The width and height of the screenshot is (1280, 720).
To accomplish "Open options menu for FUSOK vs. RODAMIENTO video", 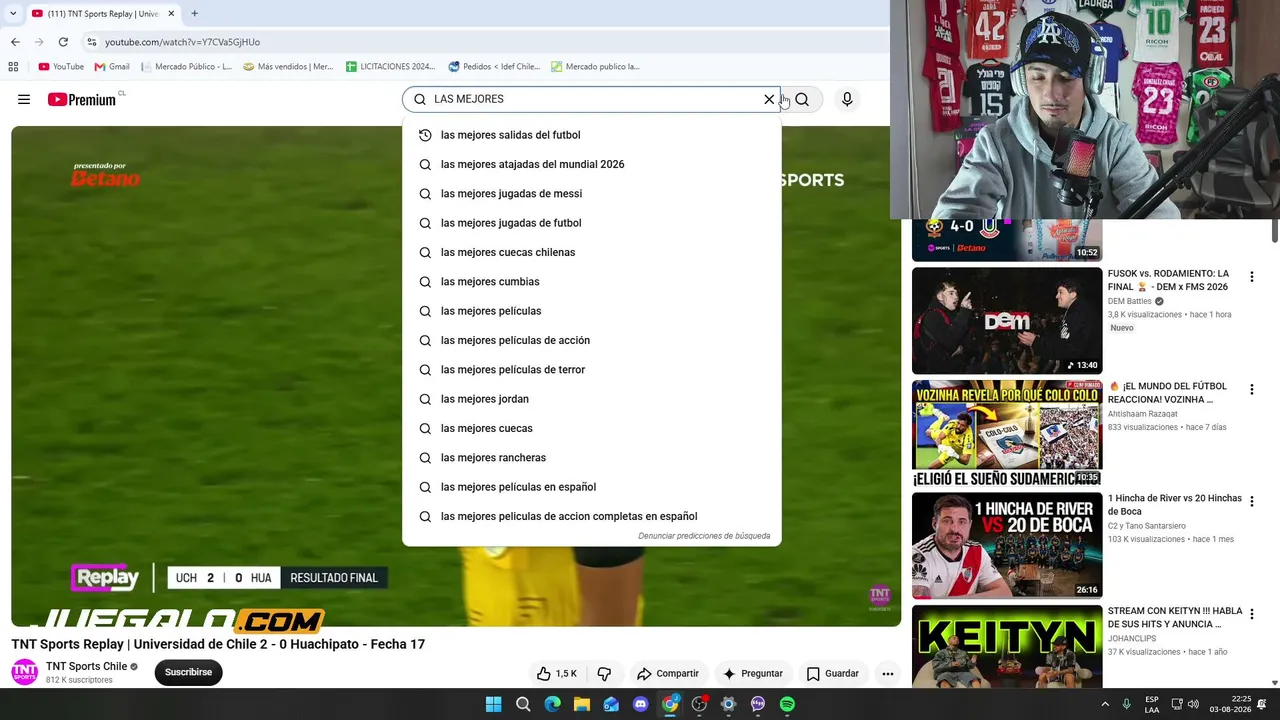I will 1251,277.
